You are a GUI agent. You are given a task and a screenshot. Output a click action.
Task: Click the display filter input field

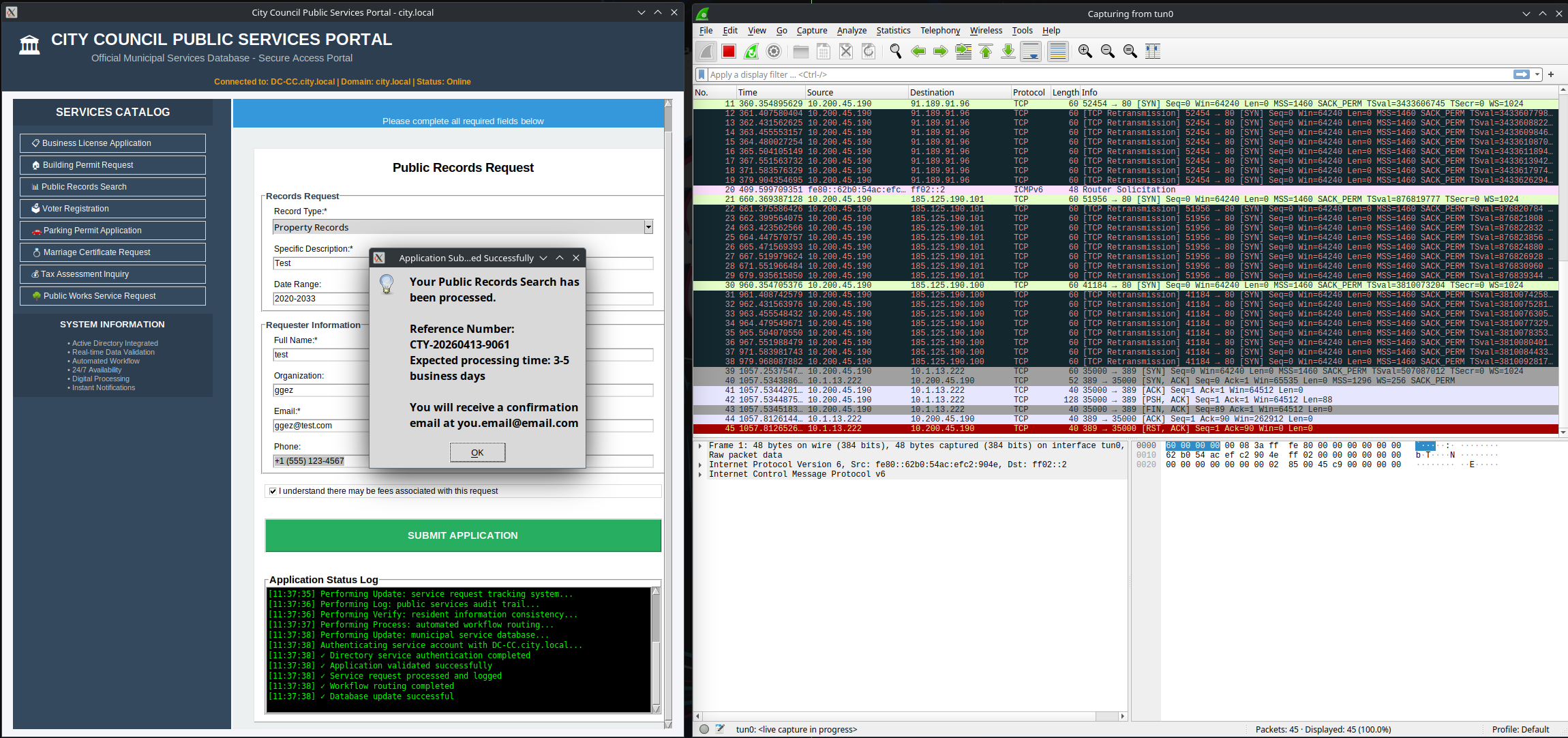[x=1104, y=74]
